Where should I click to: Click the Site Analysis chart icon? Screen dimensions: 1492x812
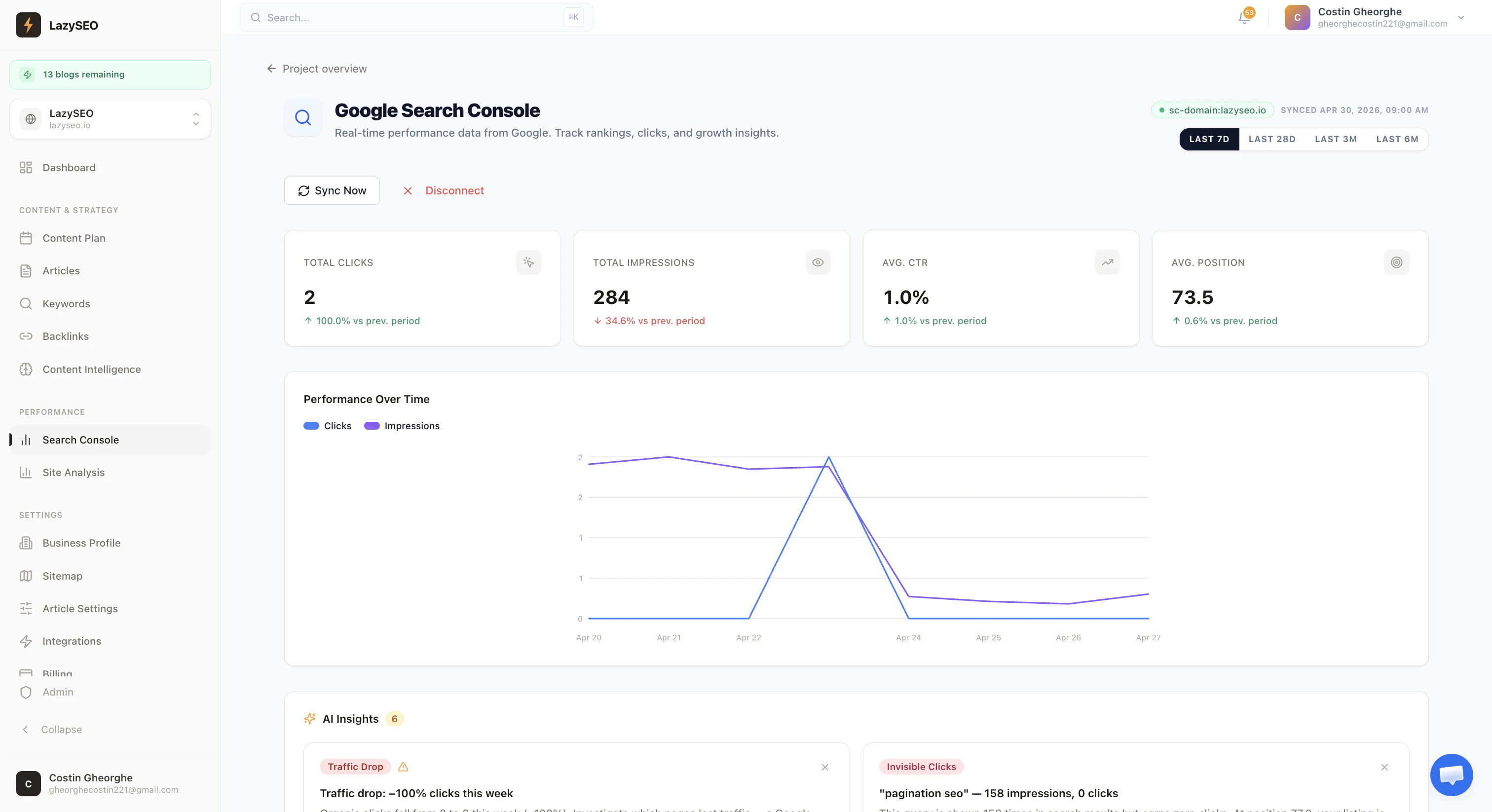click(x=26, y=472)
